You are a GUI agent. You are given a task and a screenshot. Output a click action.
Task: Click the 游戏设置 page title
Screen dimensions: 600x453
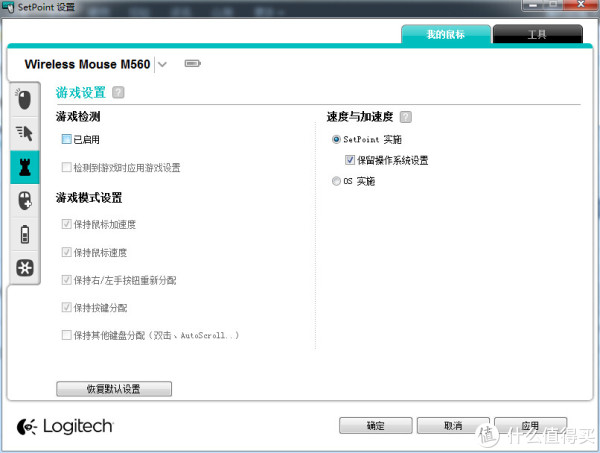81,93
